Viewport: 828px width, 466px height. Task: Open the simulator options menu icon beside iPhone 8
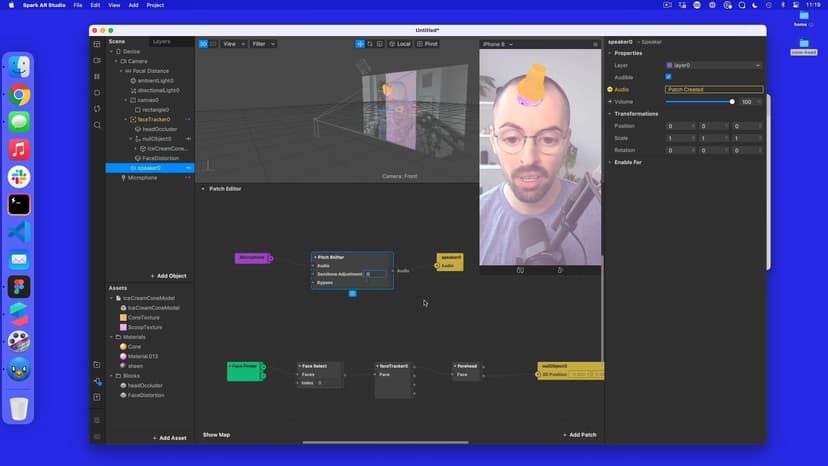click(595, 44)
